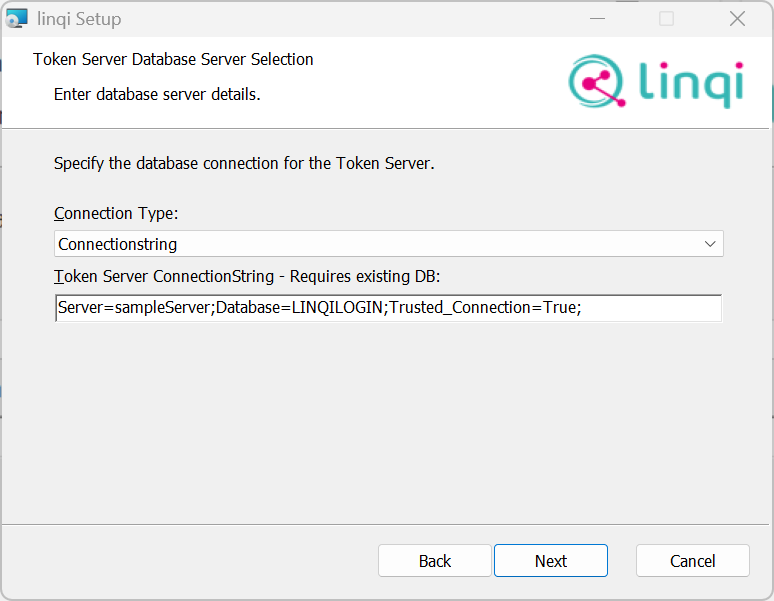774x601 pixels.
Task: Click the 'Token Server ConnectionString - Requires existing DB:' label
Action: (247, 276)
